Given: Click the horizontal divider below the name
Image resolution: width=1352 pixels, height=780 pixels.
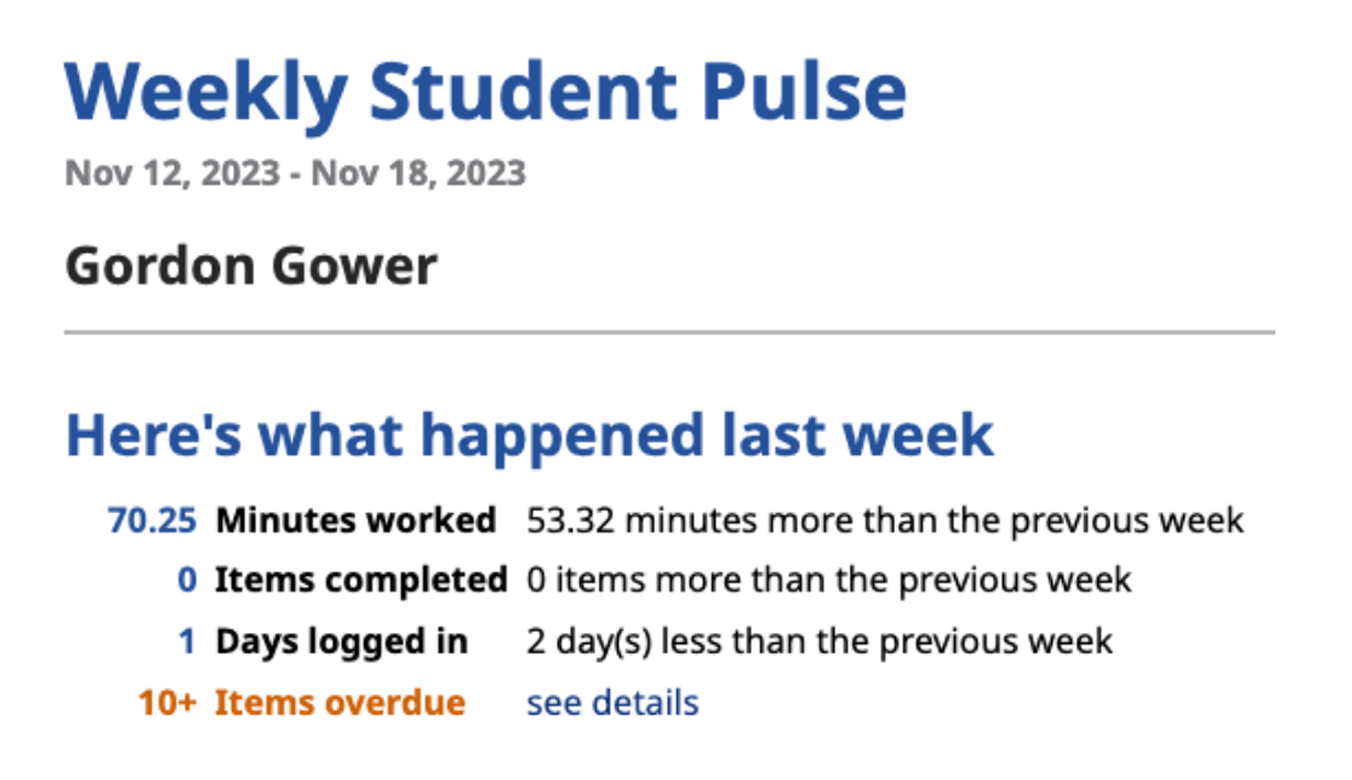Looking at the screenshot, I should tap(670, 331).
